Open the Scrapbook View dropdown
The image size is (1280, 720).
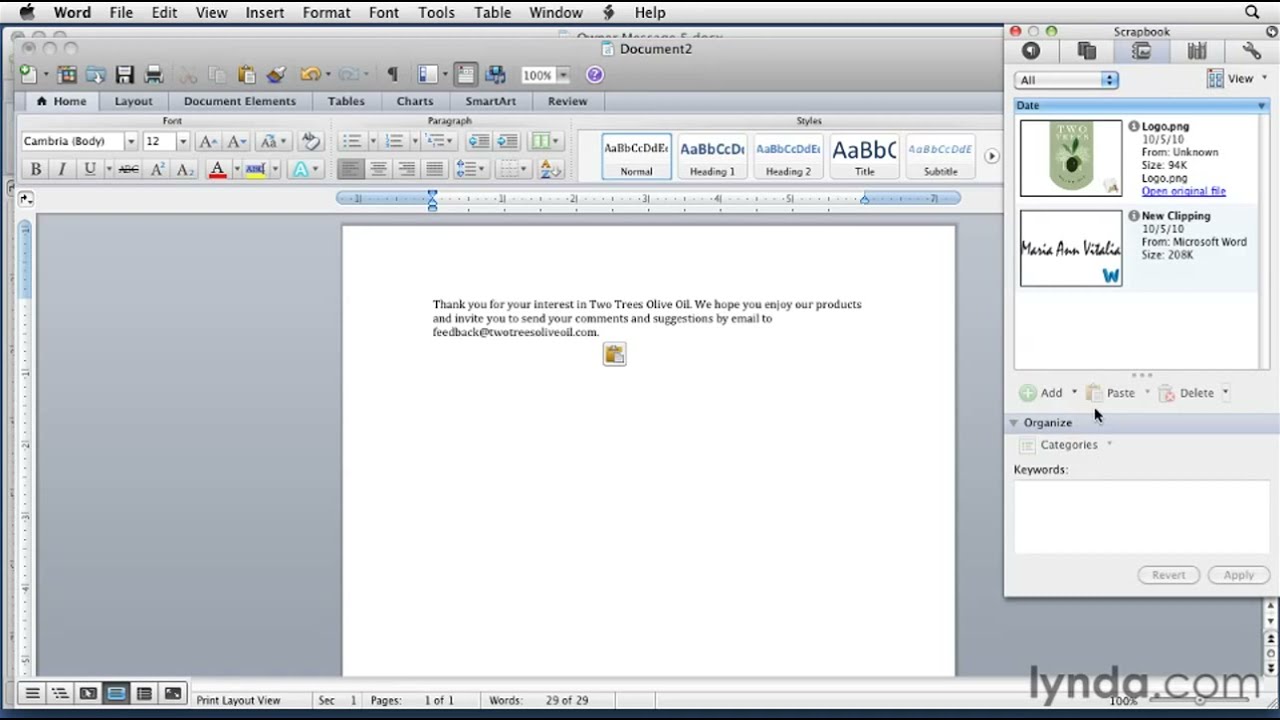pos(1237,78)
